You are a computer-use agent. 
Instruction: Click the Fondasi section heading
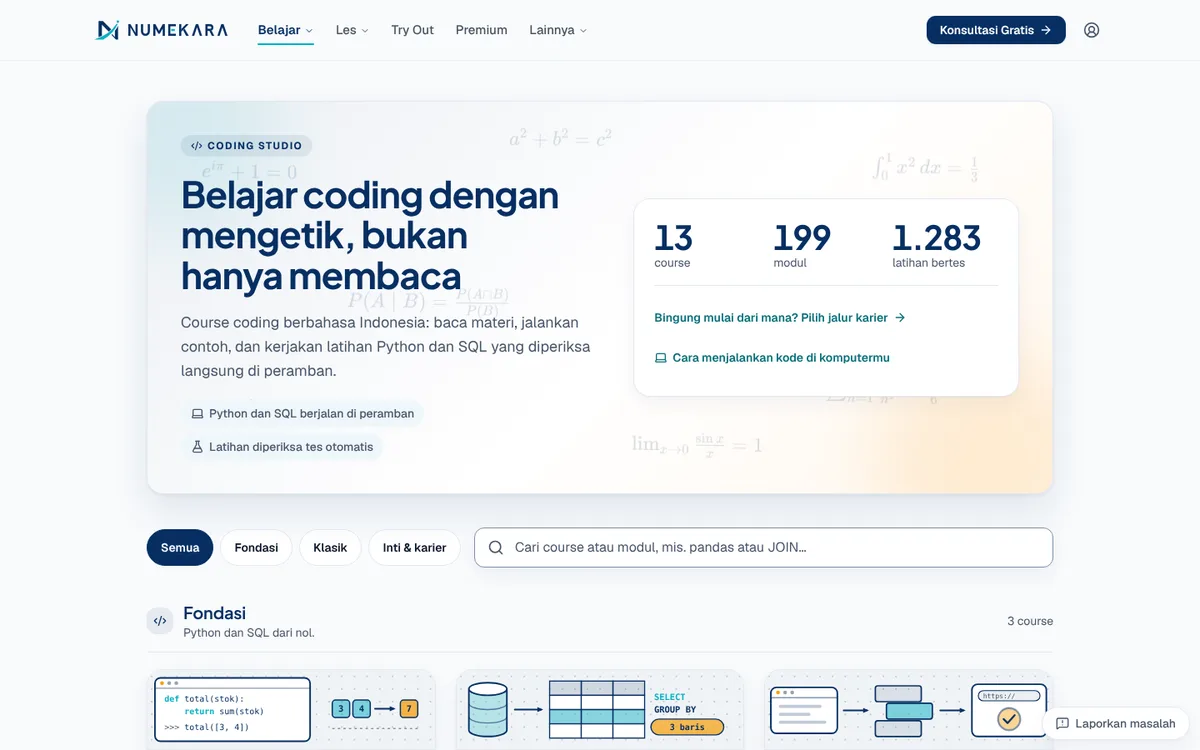[x=214, y=613]
